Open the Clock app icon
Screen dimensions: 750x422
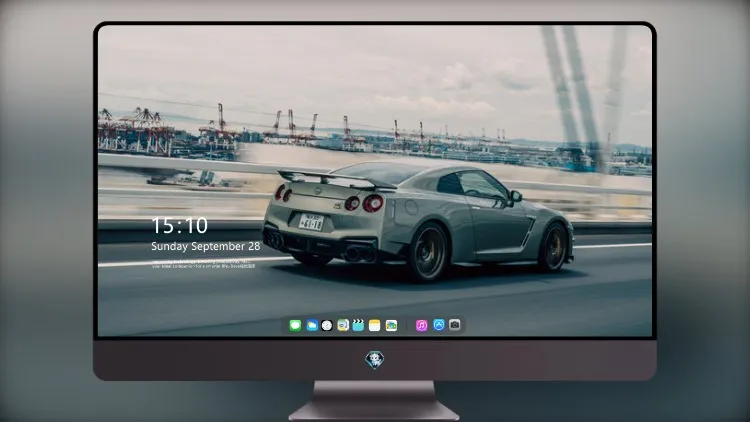pos(327,325)
